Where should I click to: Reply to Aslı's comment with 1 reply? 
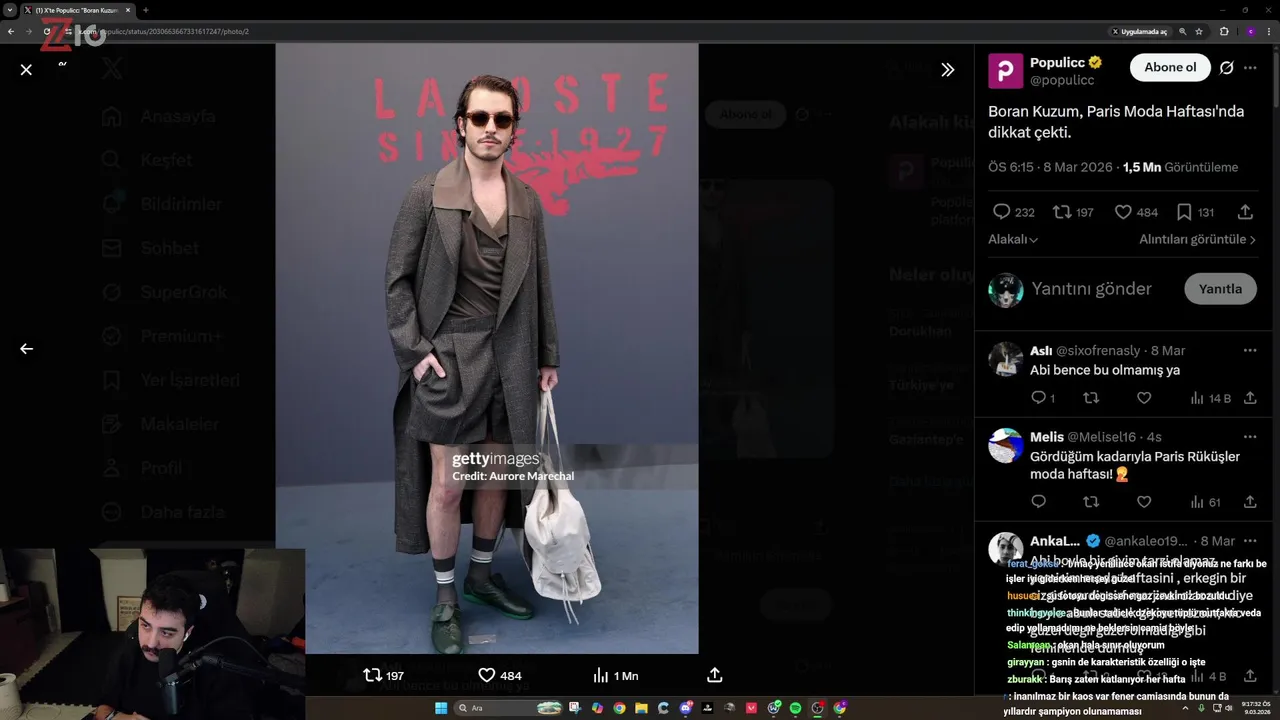coord(1038,398)
